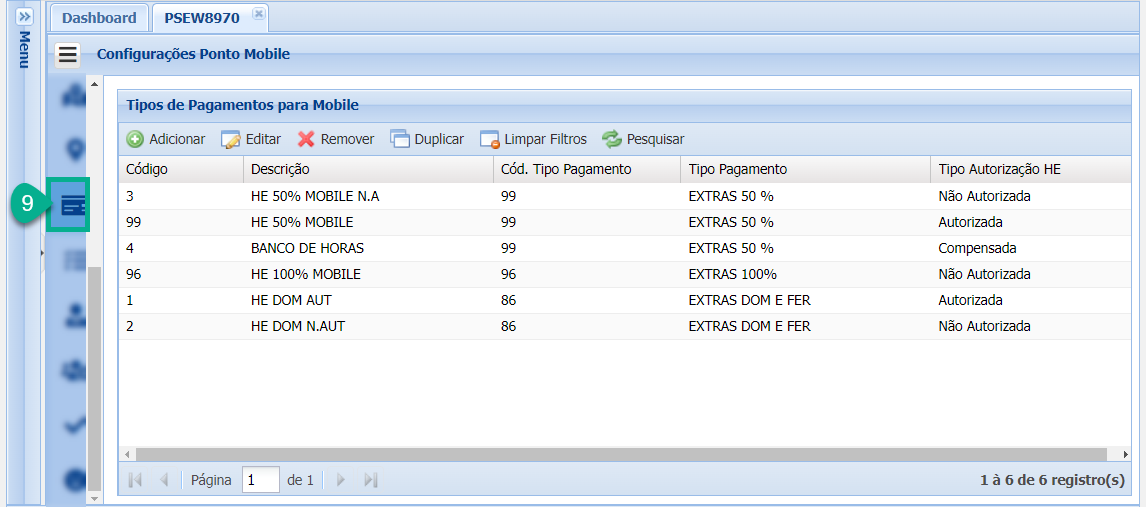Click the Página number input field

pos(261,480)
